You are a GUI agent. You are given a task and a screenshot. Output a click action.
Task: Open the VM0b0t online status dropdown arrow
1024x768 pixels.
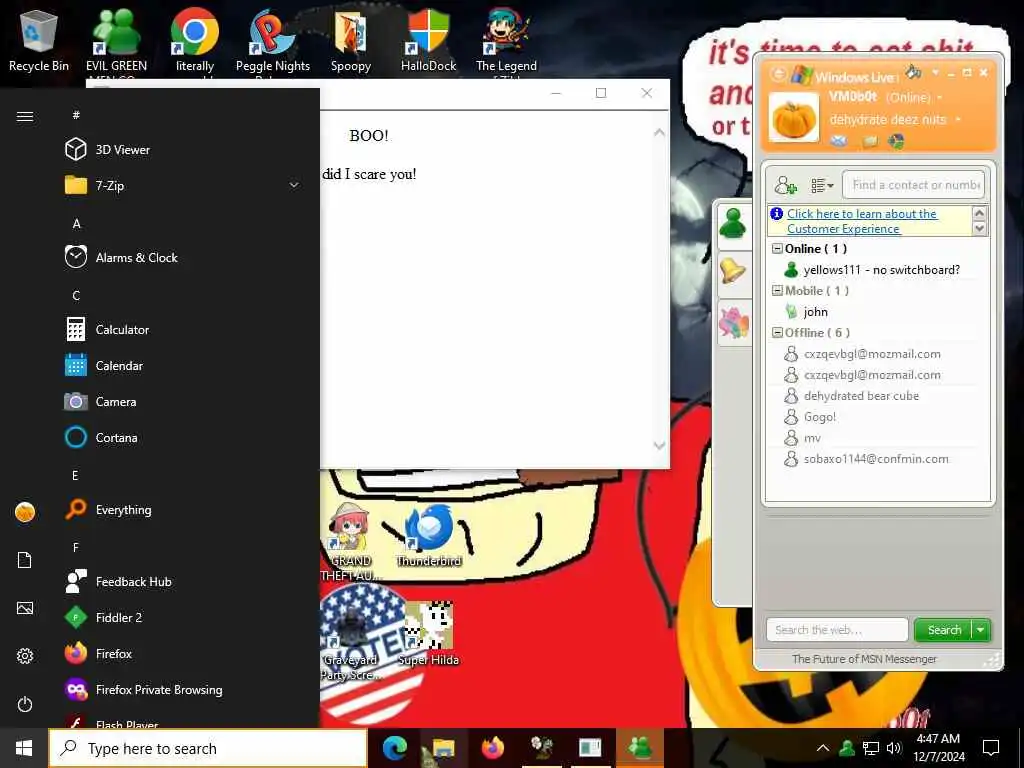[940, 97]
